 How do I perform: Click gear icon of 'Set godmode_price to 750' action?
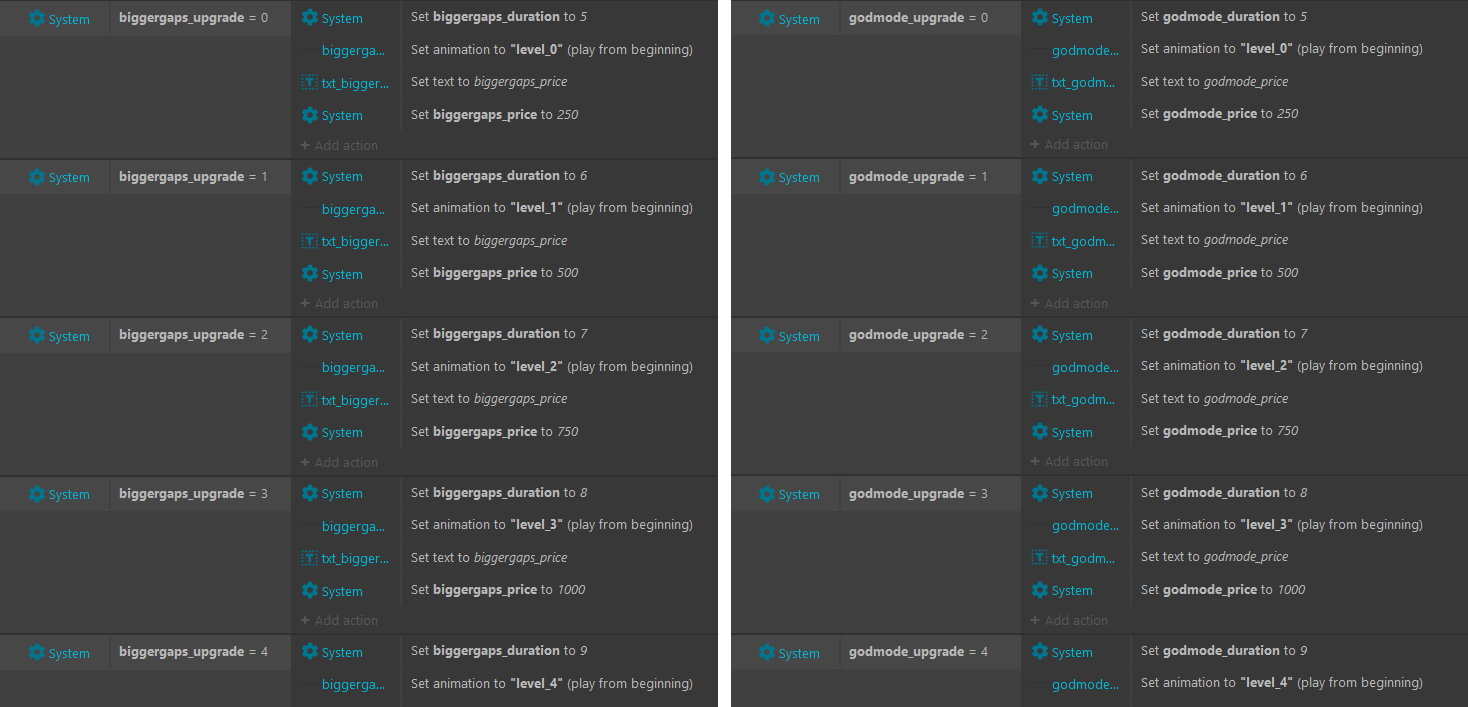(x=1040, y=432)
